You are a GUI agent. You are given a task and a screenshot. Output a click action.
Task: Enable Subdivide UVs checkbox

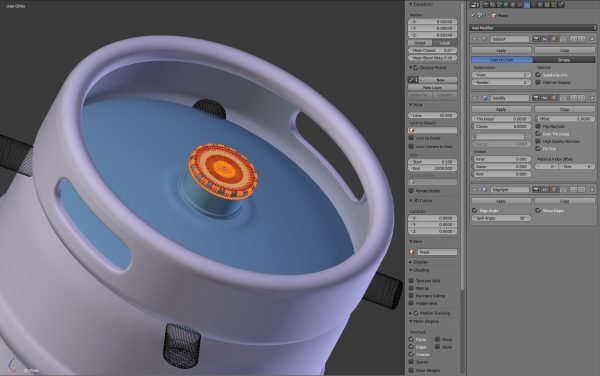(538, 75)
